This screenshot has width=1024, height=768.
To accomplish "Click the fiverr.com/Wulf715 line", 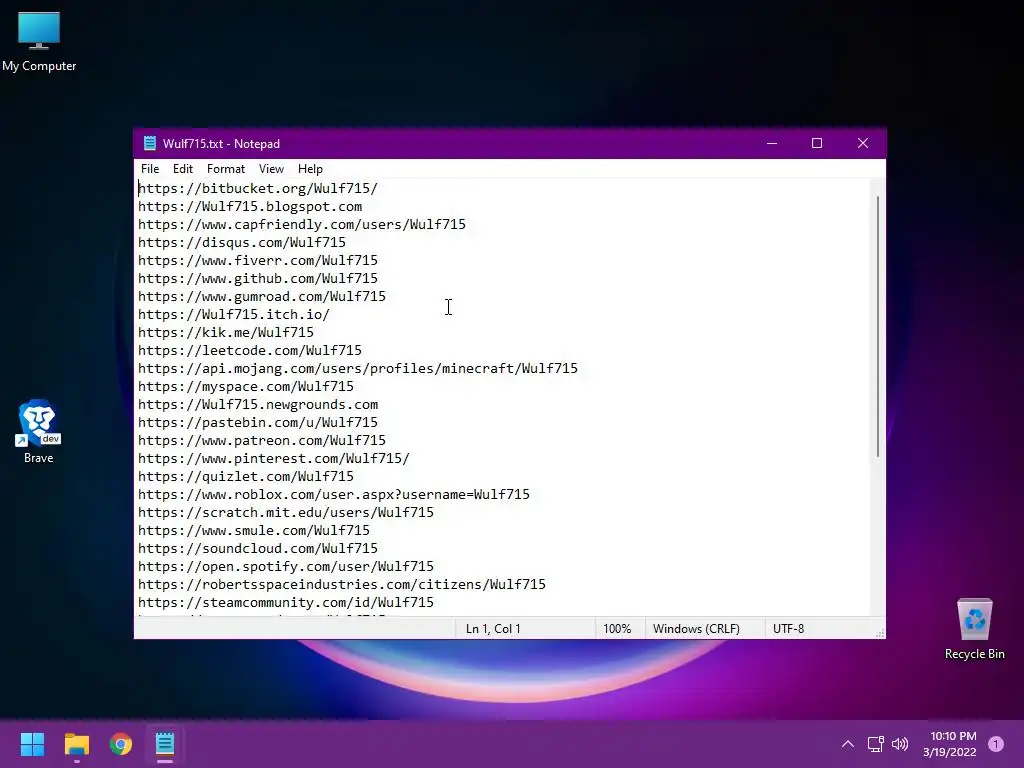I will point(258,260).
